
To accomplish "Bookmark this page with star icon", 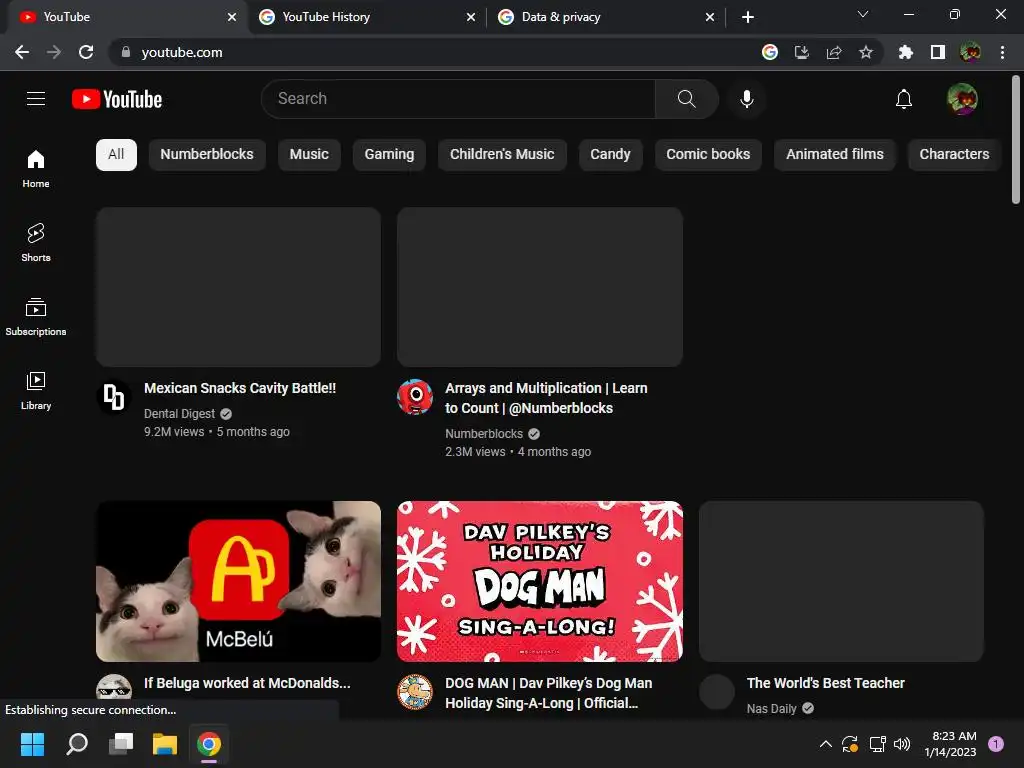I will click(866, 52).
